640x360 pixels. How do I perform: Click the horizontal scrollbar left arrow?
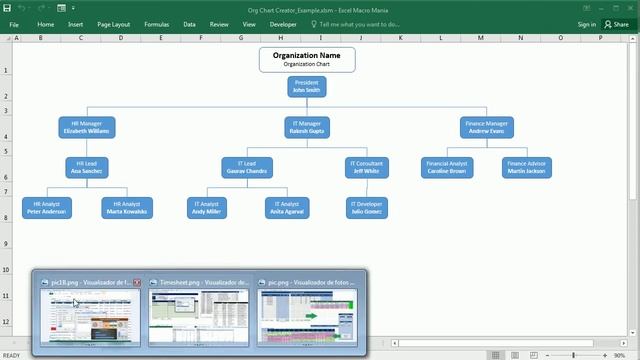click(x=394, y=343)
